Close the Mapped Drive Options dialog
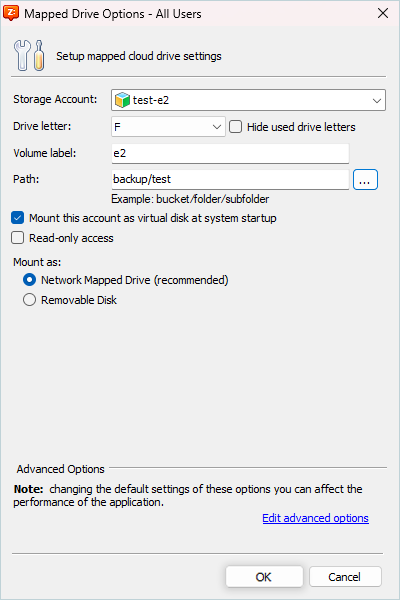 [x=382, y=13]
